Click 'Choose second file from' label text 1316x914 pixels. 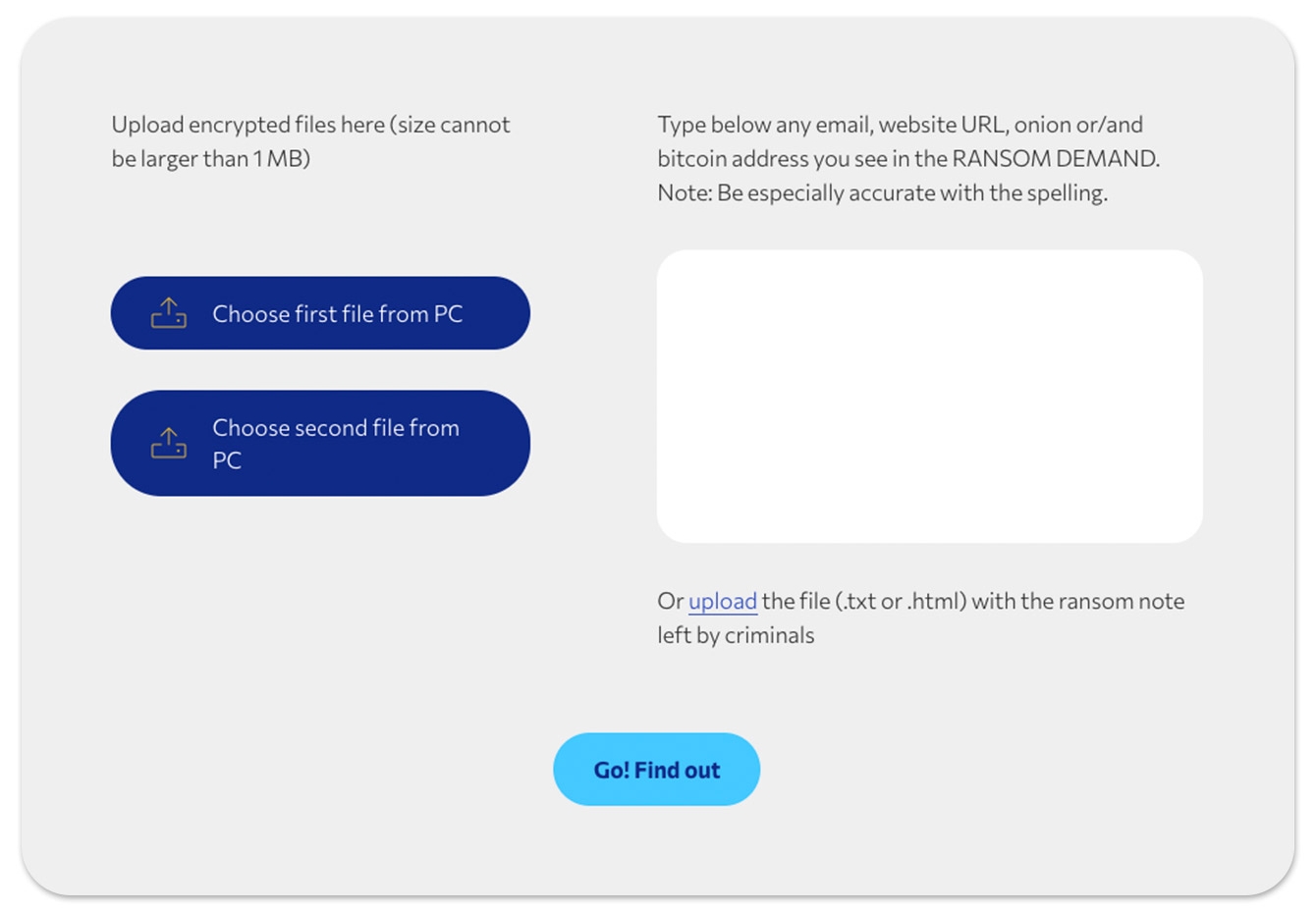tap(336, 428)
